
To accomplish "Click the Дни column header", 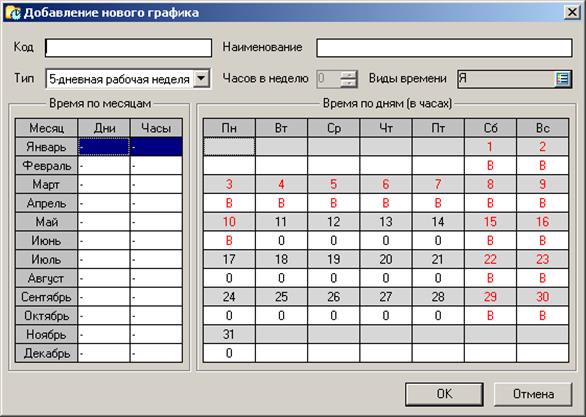I will pyautogui.click(x=104, y=128).
